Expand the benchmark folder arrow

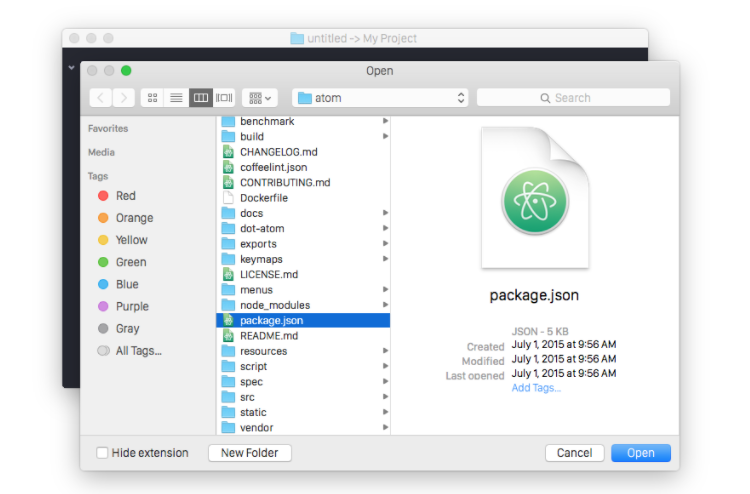[385, 121]
